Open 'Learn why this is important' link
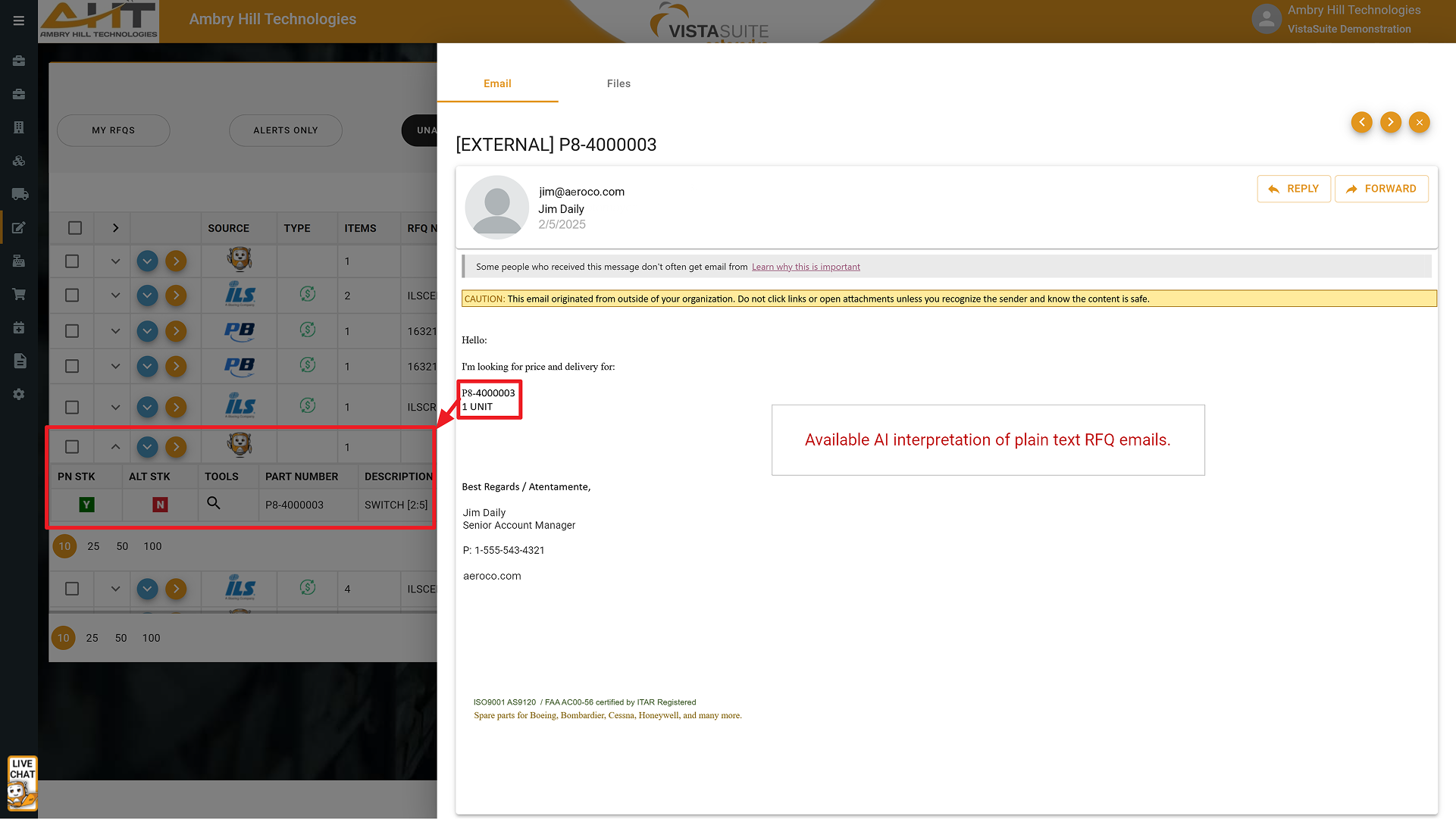The width and height of the screenshot is (1456, 819). (x=806, y=267)
